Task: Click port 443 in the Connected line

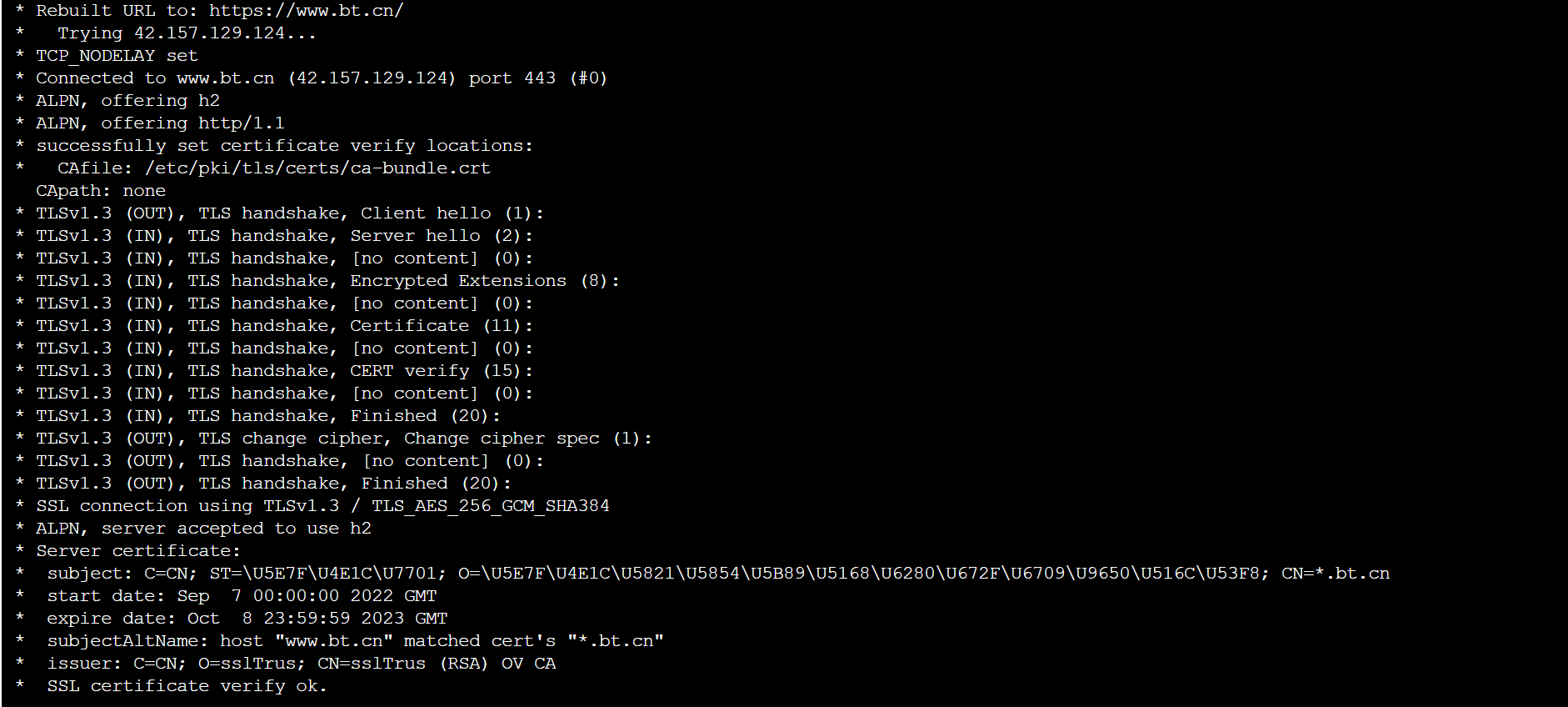Action: [x=512, y=78]
